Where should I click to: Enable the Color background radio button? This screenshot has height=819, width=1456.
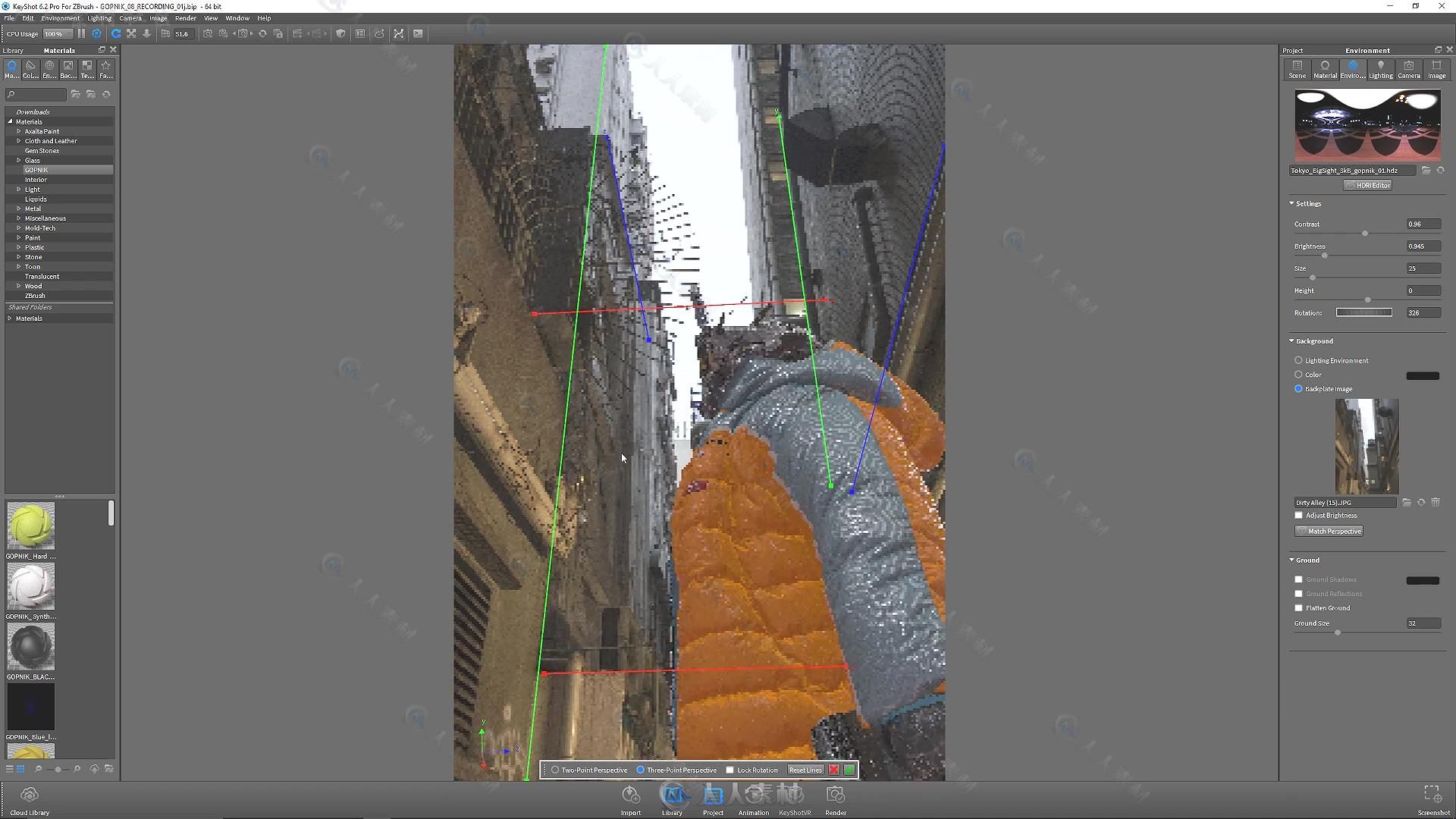coord(1298,374)
